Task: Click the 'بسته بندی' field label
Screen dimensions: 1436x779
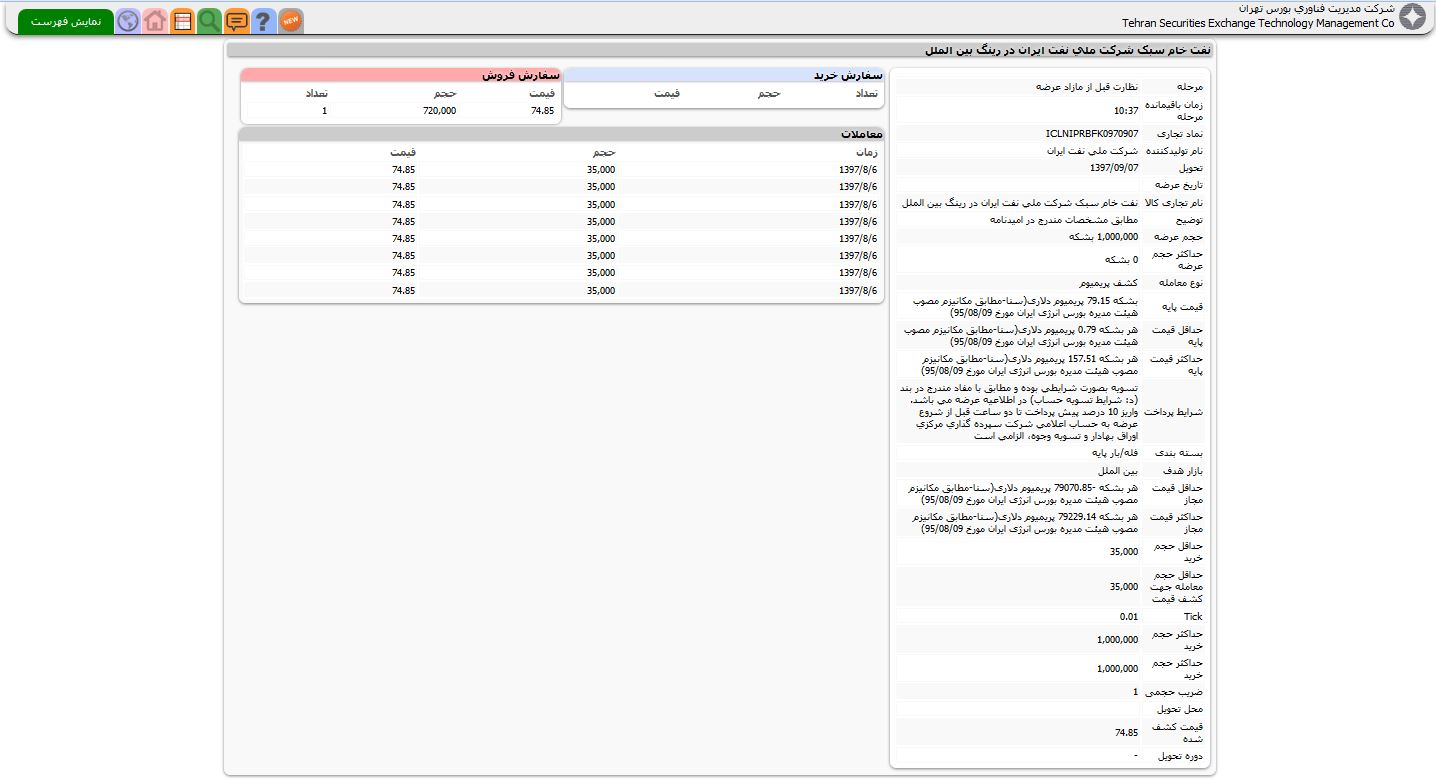Action: pos(1182,452)
